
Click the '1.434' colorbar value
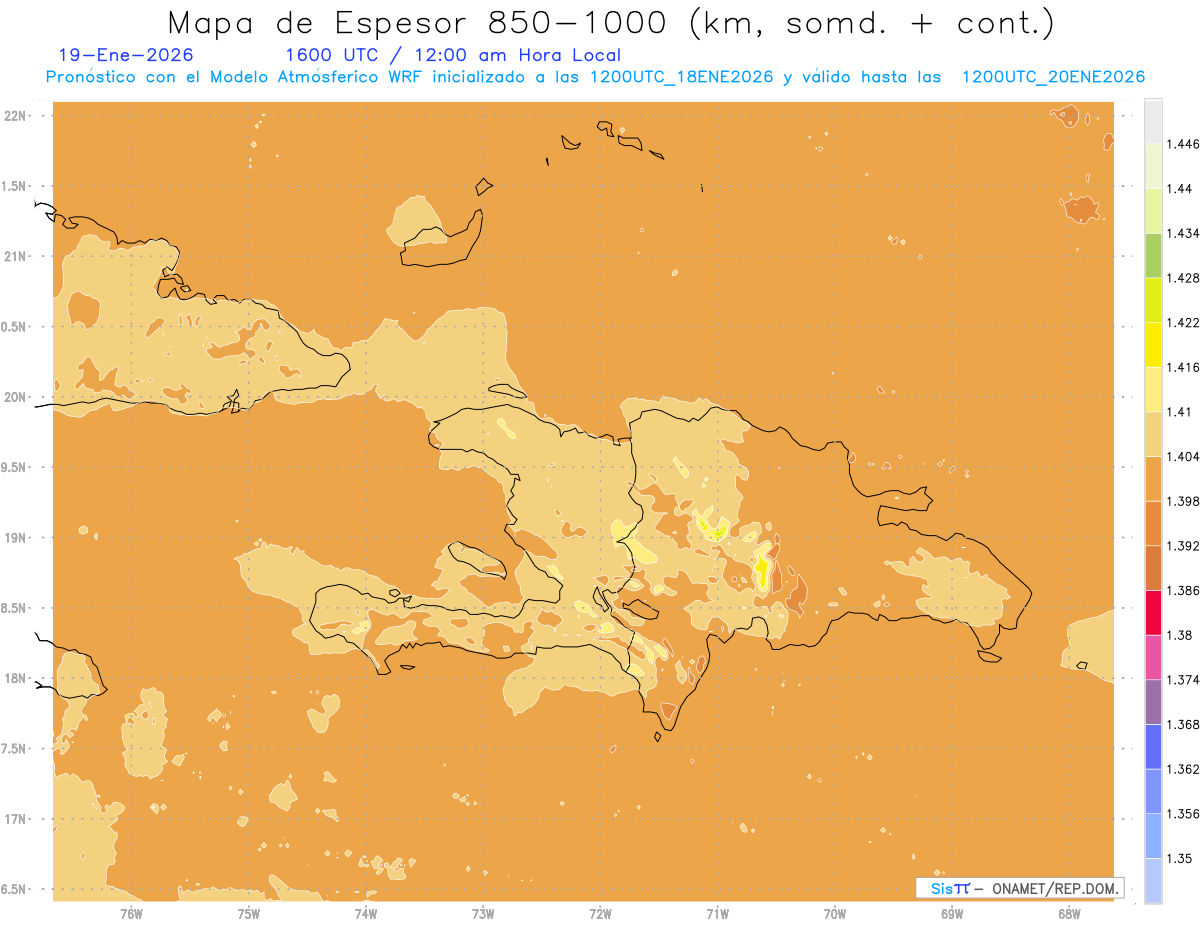[x=1183, y=233]
